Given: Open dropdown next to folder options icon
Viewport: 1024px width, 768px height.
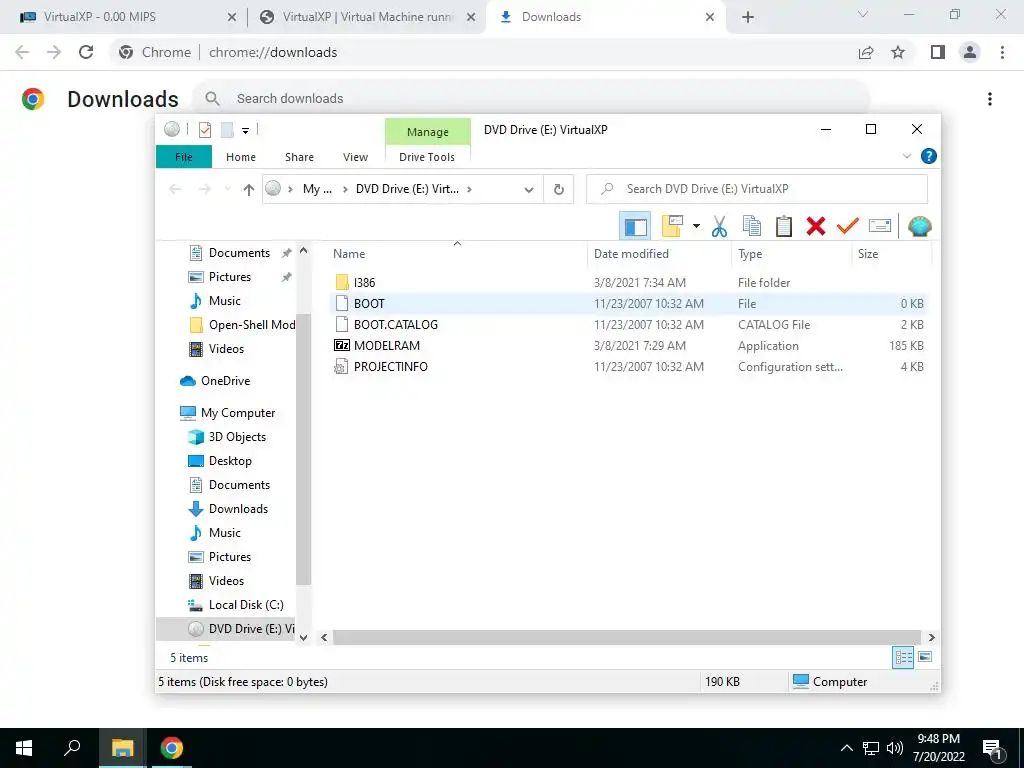Looking at the screenshot, I should pos(696,227).
